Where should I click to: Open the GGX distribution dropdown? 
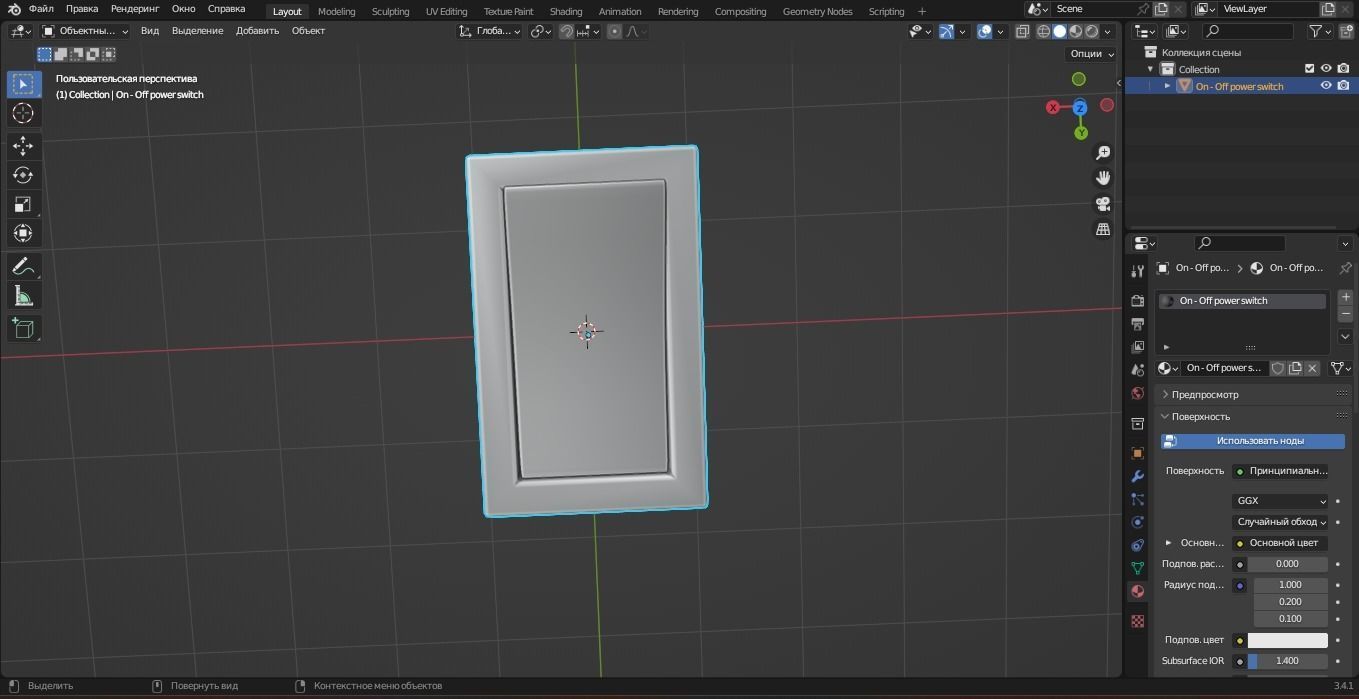(x=1280, y=501)
